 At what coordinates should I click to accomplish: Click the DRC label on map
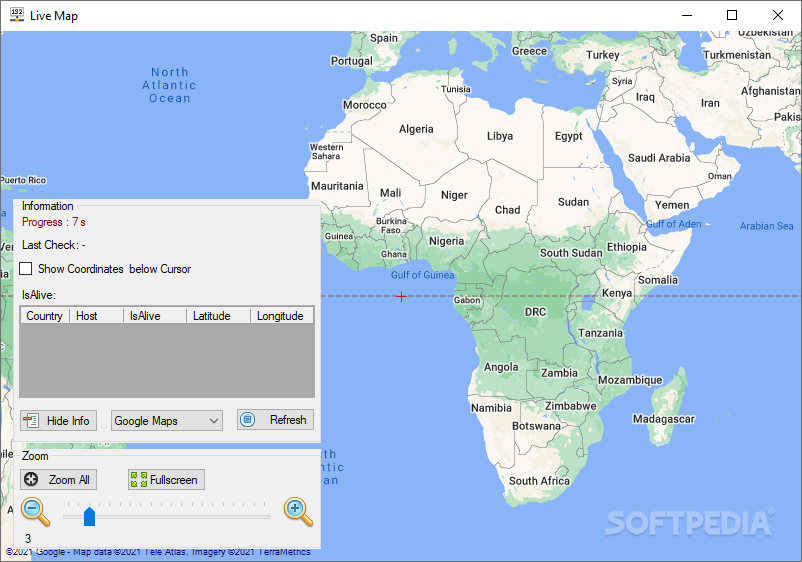[x=536, y=312]
